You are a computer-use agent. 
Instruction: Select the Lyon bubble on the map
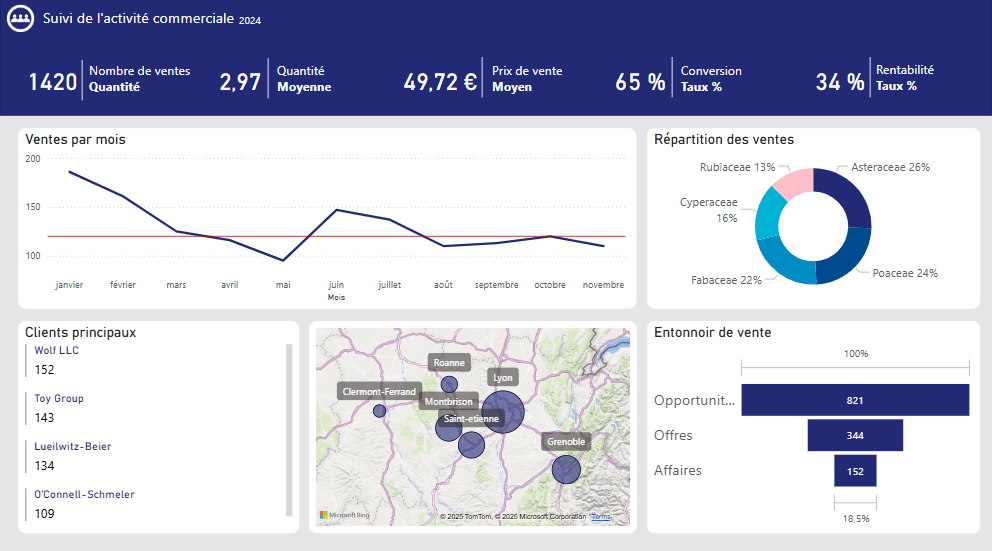(503, 411)
